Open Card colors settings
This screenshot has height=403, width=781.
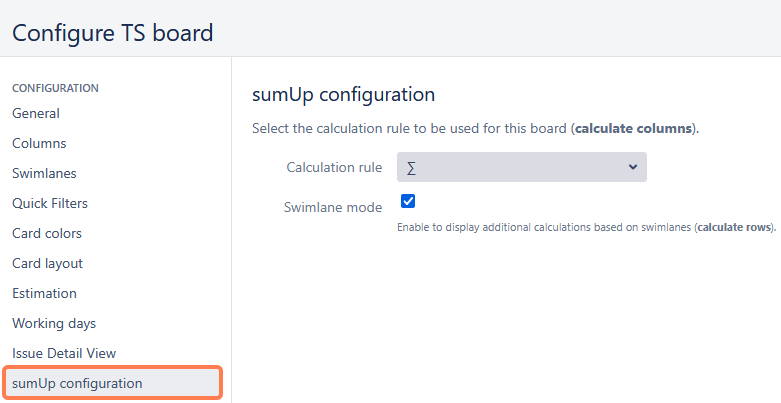pos(47,233)
